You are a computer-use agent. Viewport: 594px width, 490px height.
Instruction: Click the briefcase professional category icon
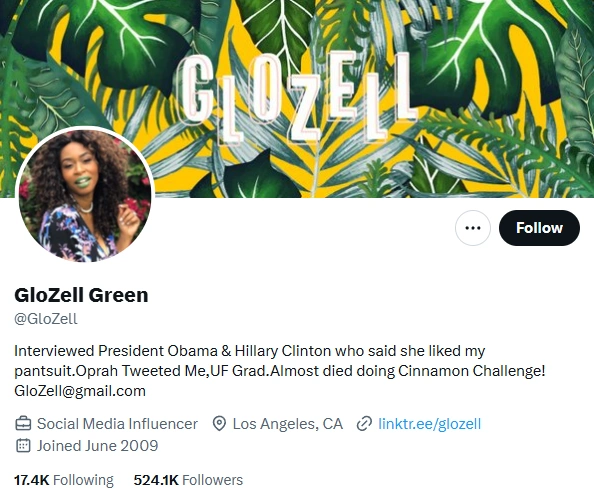tap(23, 423)
